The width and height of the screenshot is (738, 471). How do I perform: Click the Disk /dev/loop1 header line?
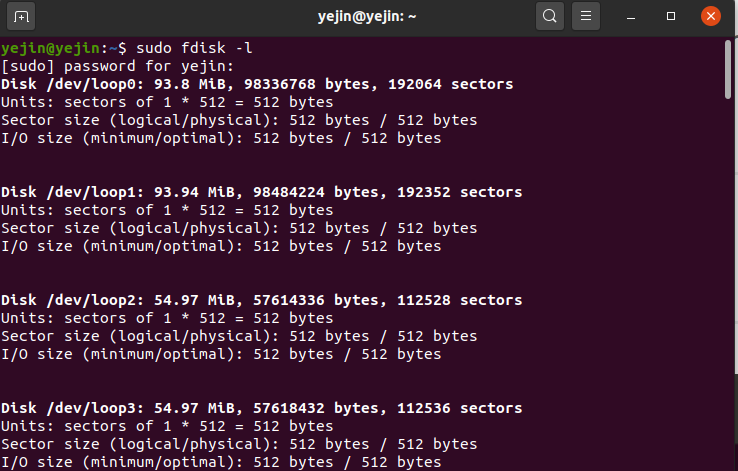[262, 192]
